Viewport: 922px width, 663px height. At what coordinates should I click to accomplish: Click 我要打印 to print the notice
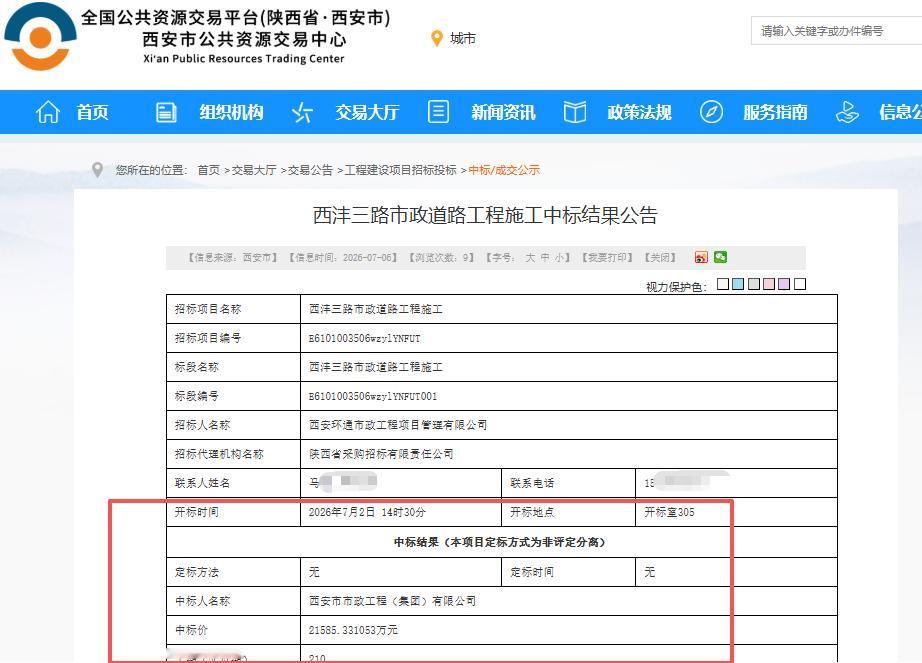pyautogui.click(x=607, y=257)
